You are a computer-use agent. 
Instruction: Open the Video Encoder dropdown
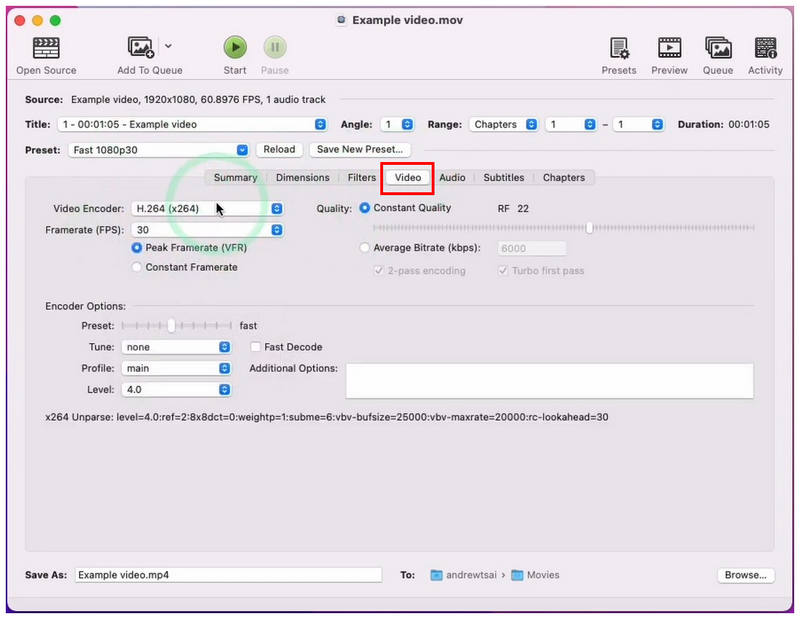tap(207, 209)
